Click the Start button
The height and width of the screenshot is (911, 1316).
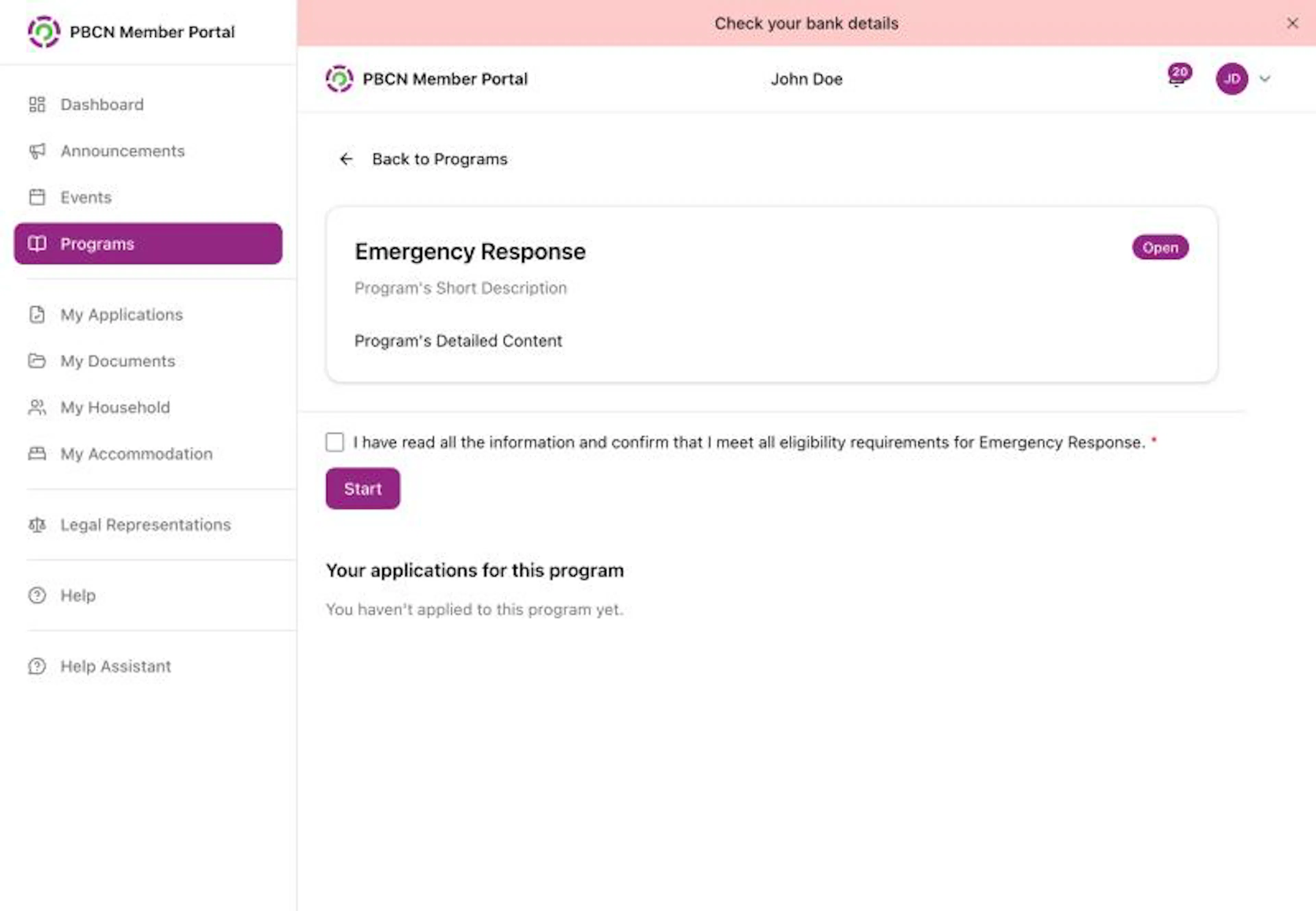coord(363,489)
